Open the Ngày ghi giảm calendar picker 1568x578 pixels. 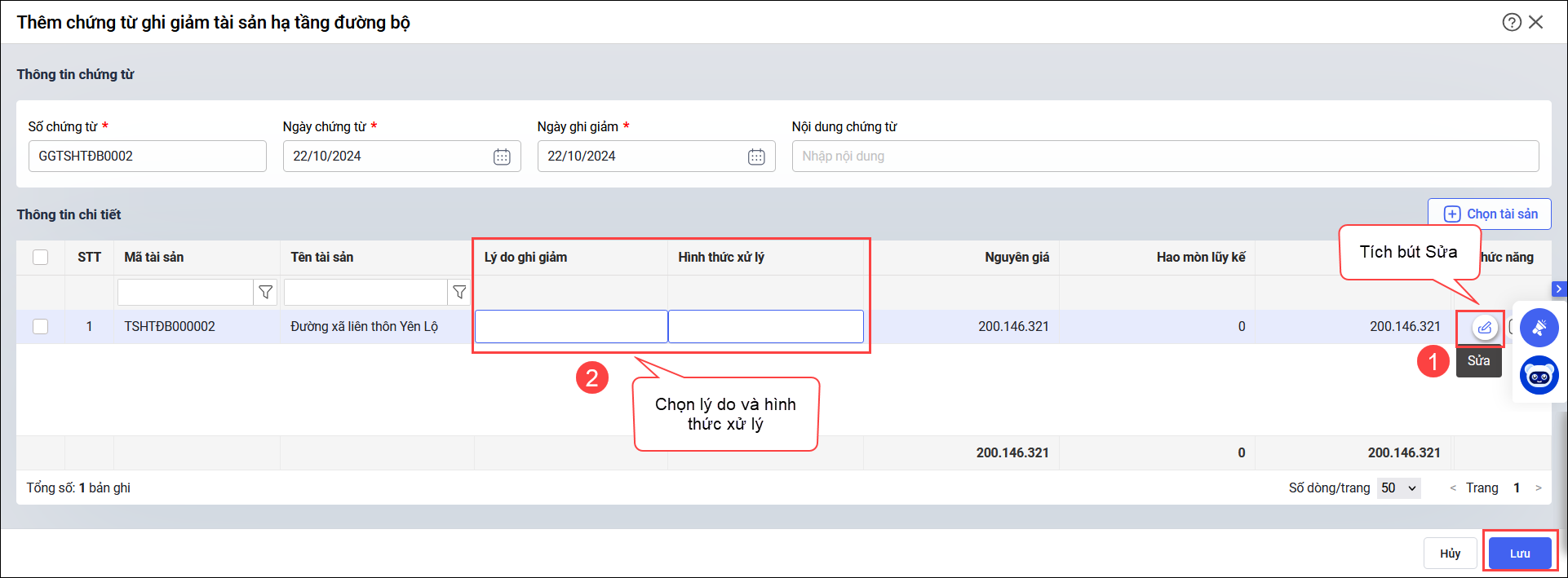tap(756, 157)
